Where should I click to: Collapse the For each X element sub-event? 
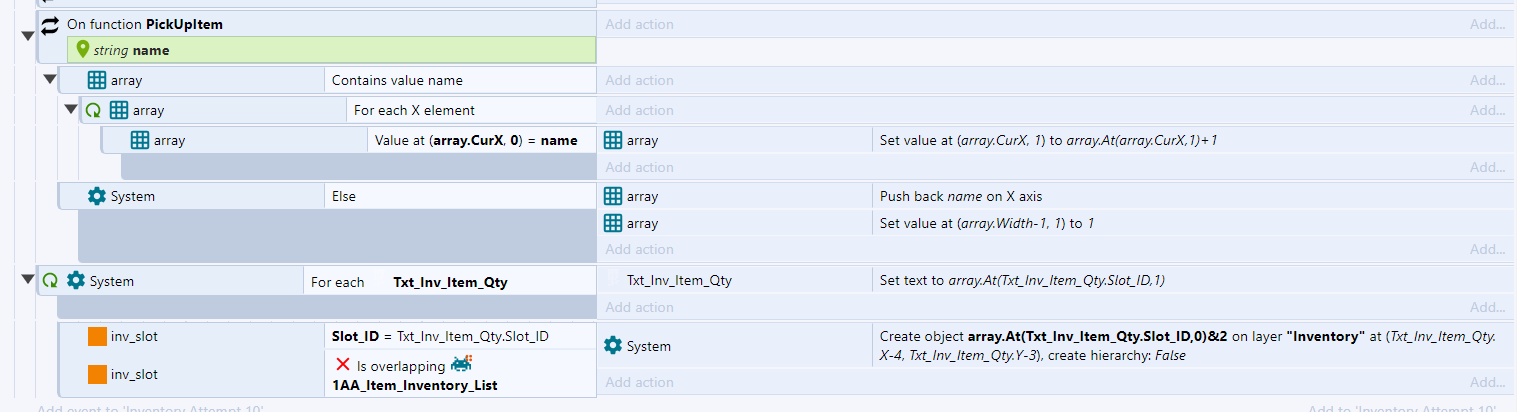pos(71,110)
